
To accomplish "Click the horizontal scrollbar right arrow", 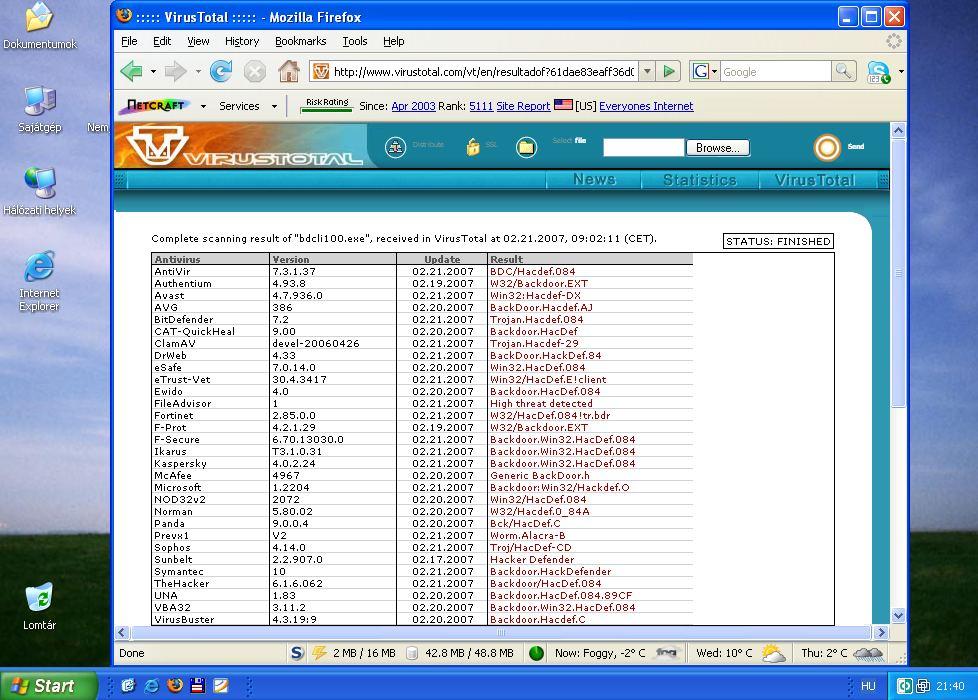I will (x=881, y=632).
